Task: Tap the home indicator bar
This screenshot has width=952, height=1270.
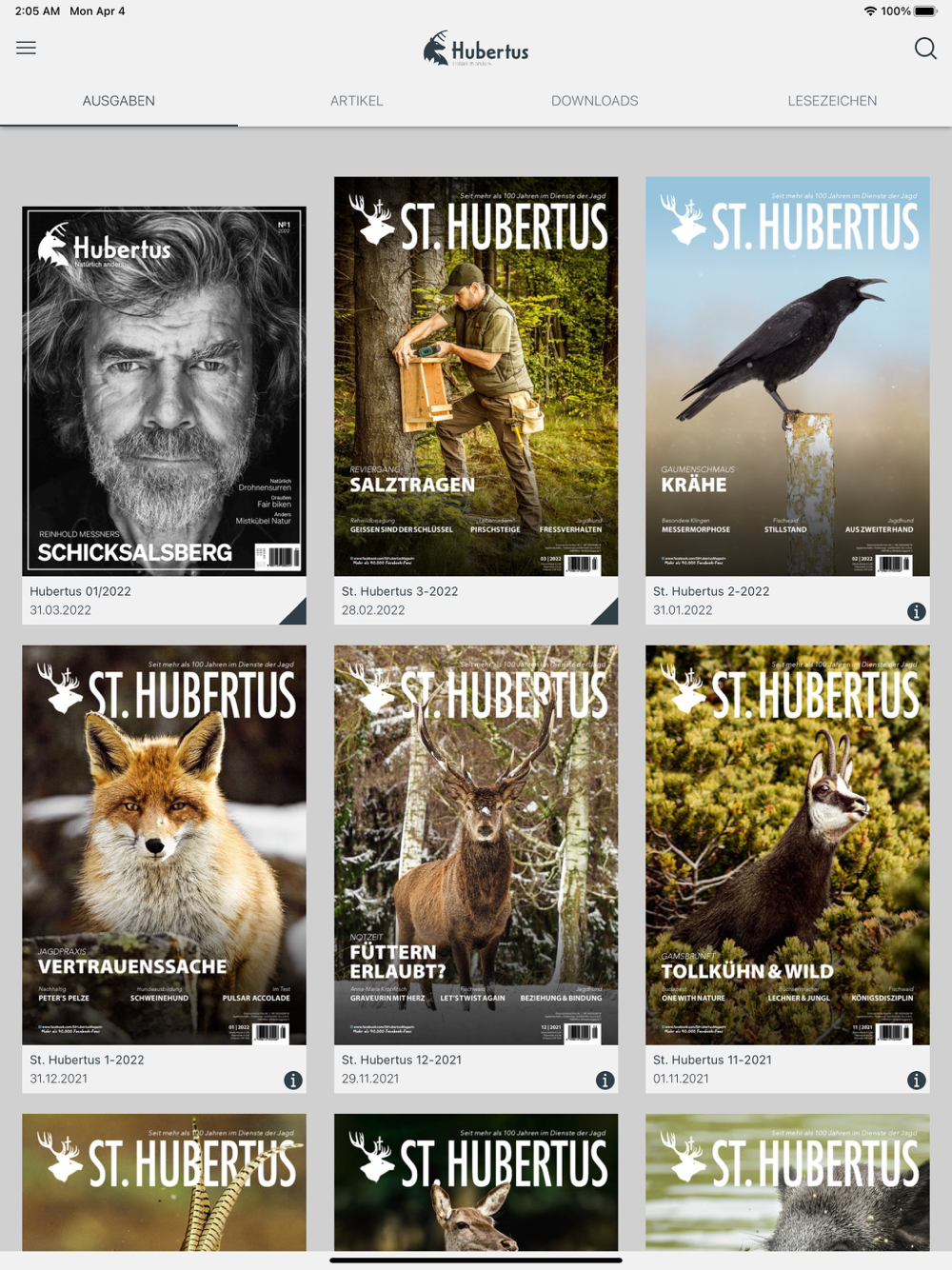Action: [x=476, y=1260]
